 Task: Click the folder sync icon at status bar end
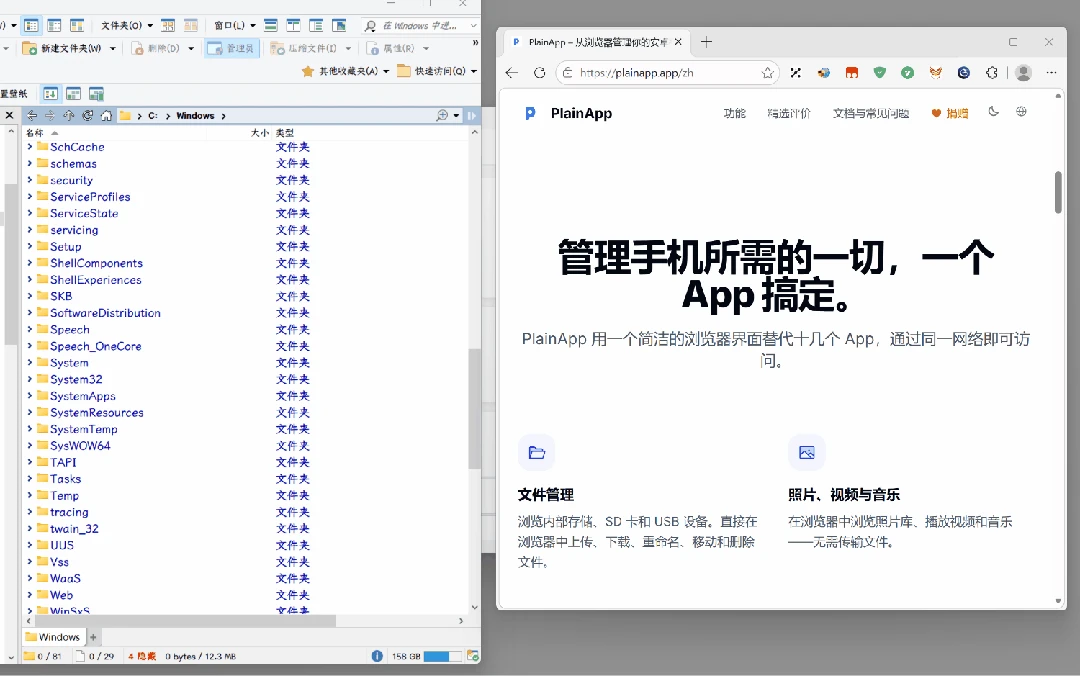[x=472, y=656]
